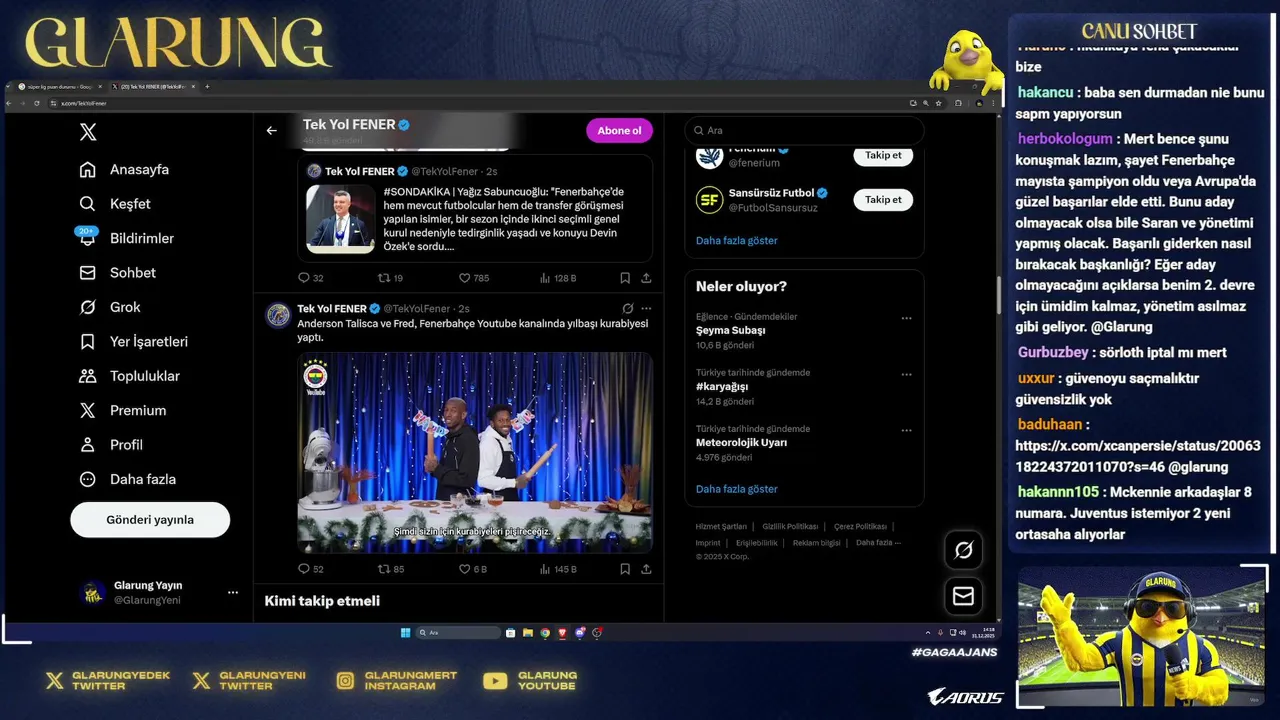Reply to the Sabuncuoğlu quote tweet
This screenshot has width=1280, height=720.
point(310,278)
